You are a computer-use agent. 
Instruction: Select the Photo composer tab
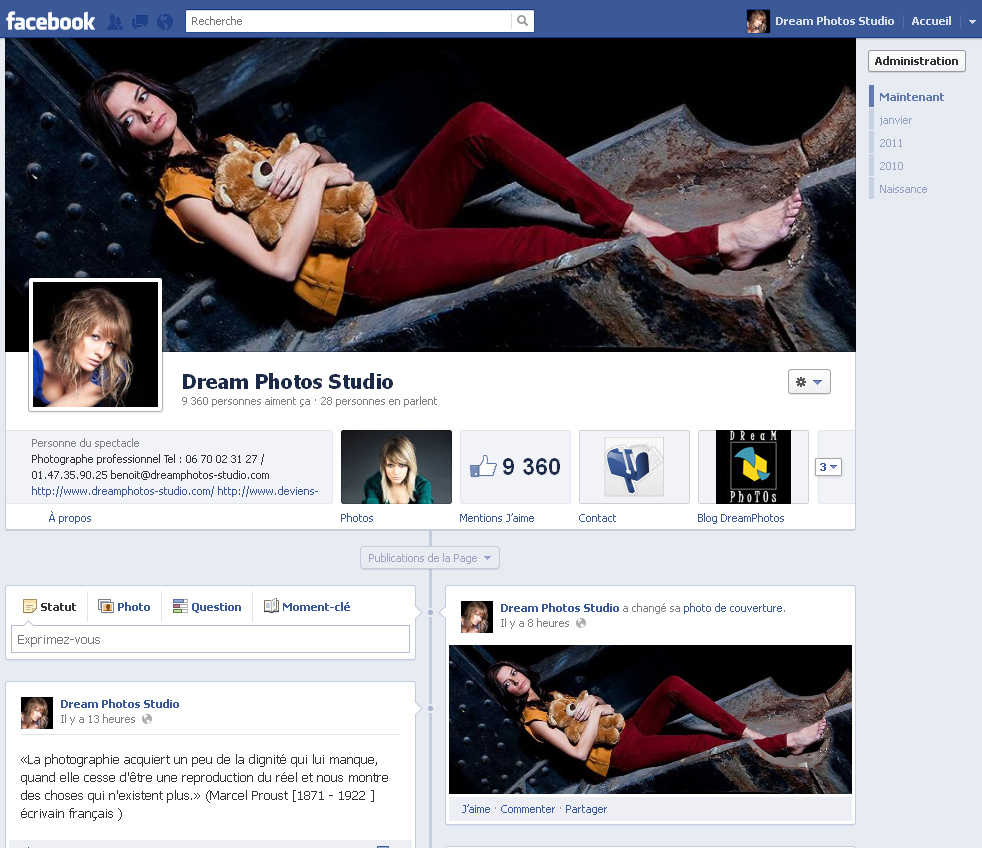point(124,606)
